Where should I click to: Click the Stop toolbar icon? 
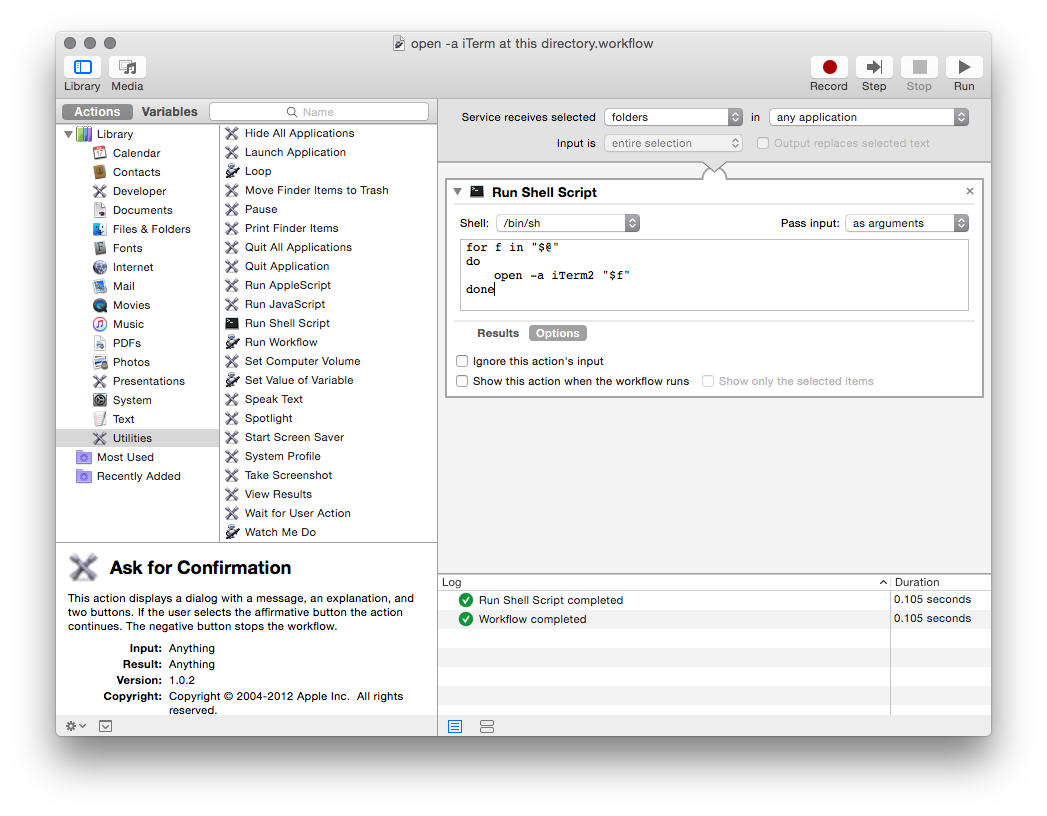pos(919,67)
